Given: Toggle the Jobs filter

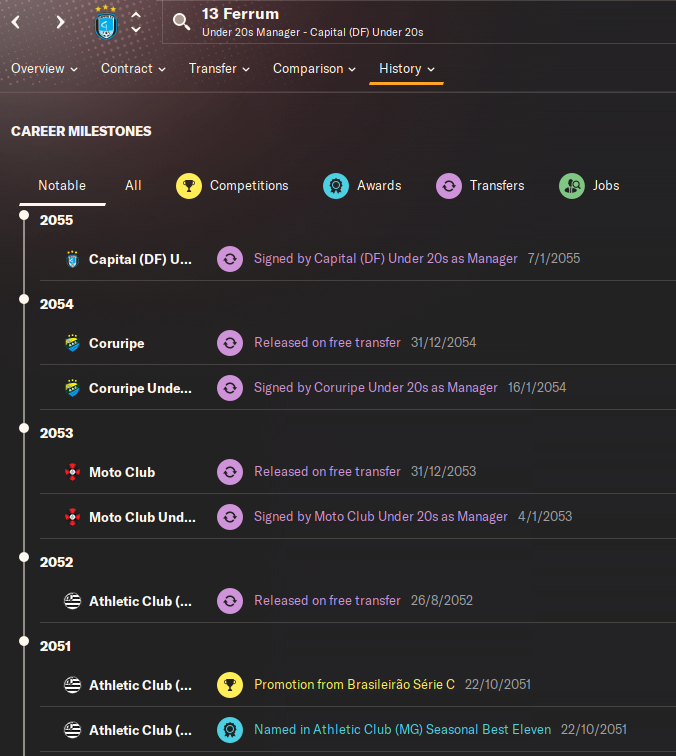Looking at the screenshot, I should point(572,186).
